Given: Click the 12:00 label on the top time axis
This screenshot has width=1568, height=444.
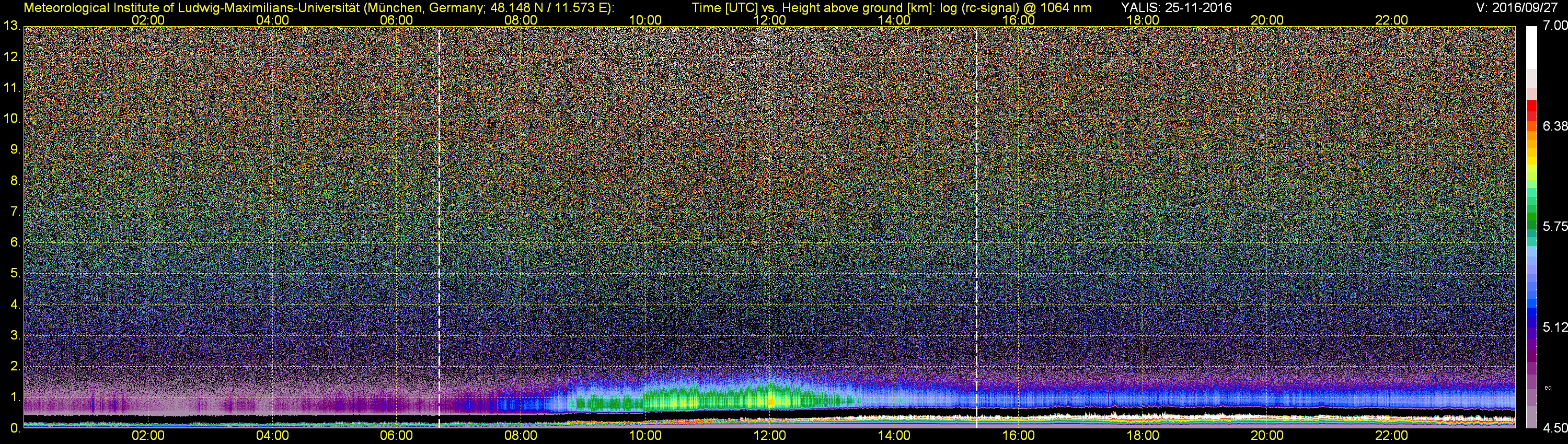Looking at the screenshot, I should (x=769, y=20).
